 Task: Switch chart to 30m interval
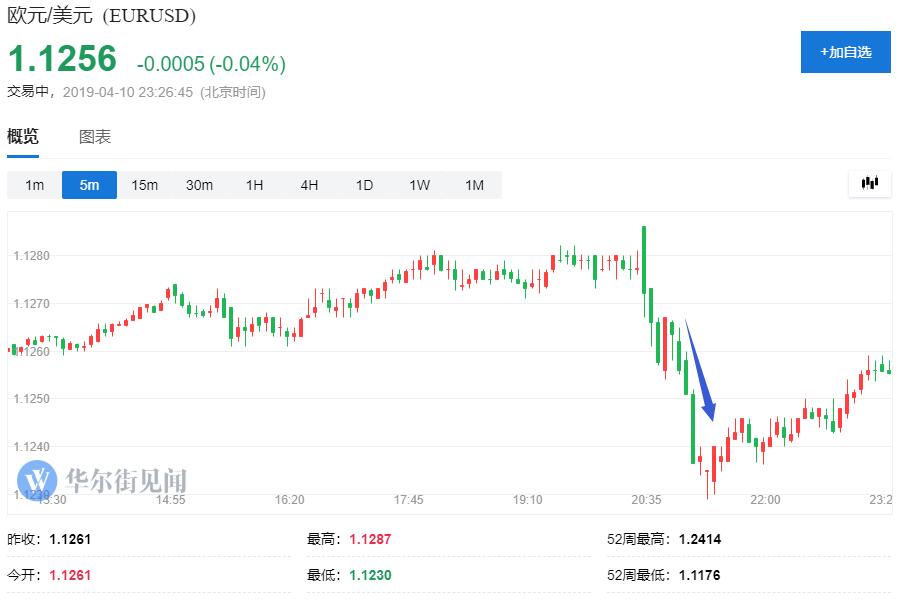[199, 185]
